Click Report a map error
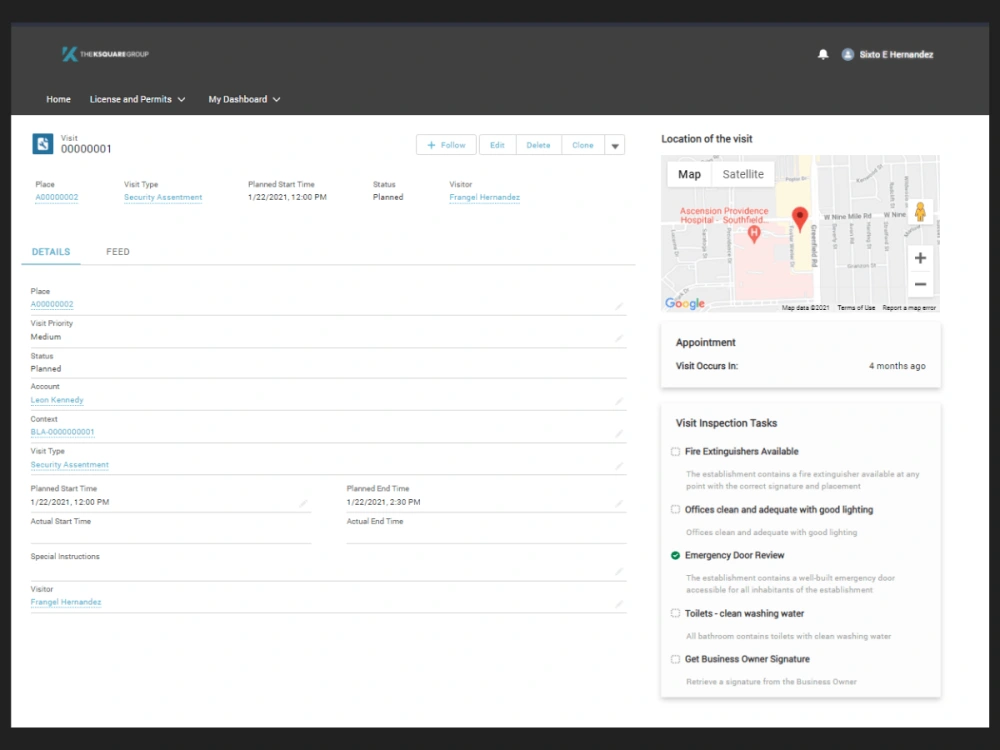This screenshot has width=1000, height=750. (909, 307)
